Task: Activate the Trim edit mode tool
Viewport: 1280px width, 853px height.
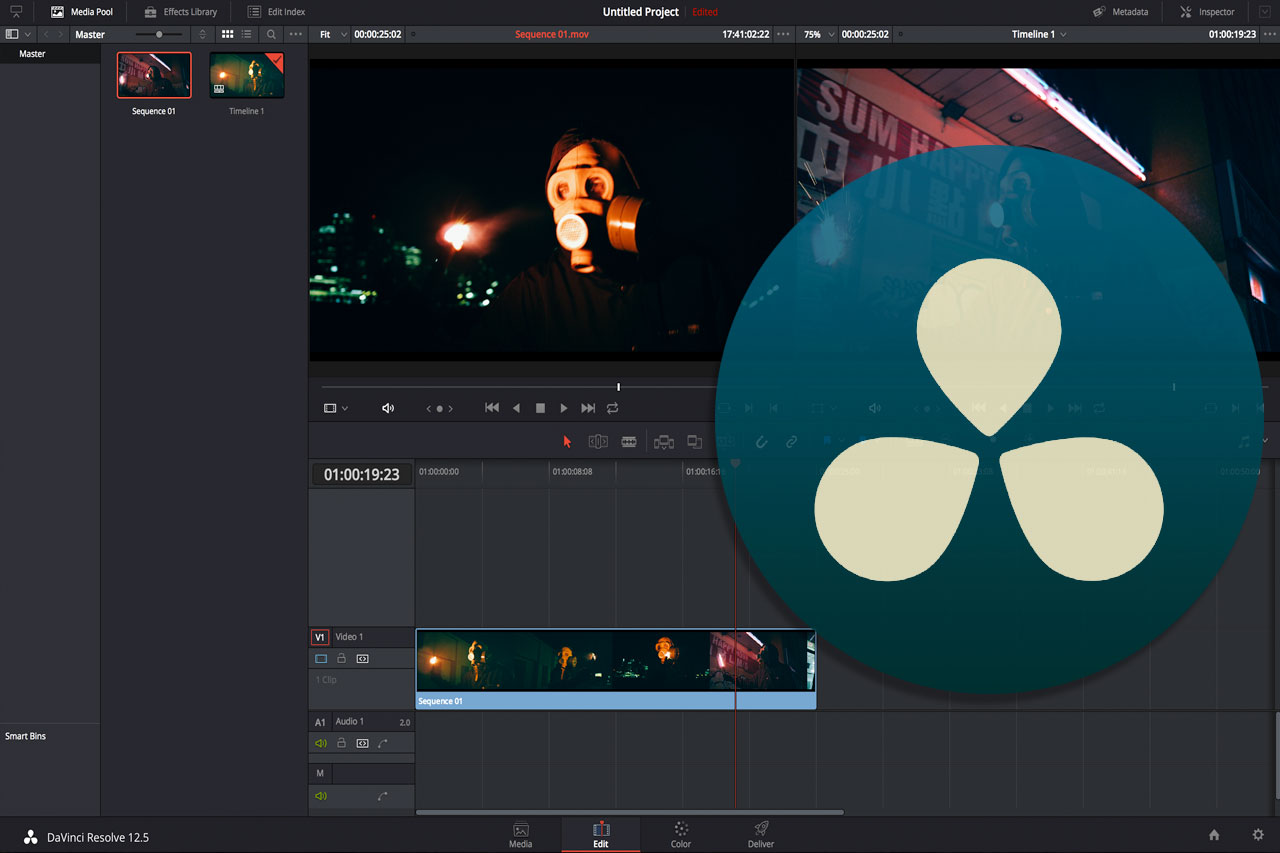Action: [598, 441]
